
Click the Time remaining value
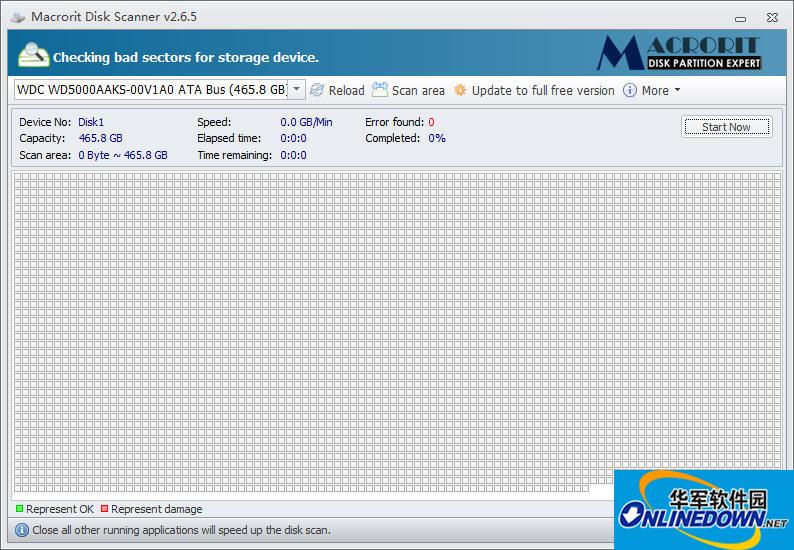[293, 155]
